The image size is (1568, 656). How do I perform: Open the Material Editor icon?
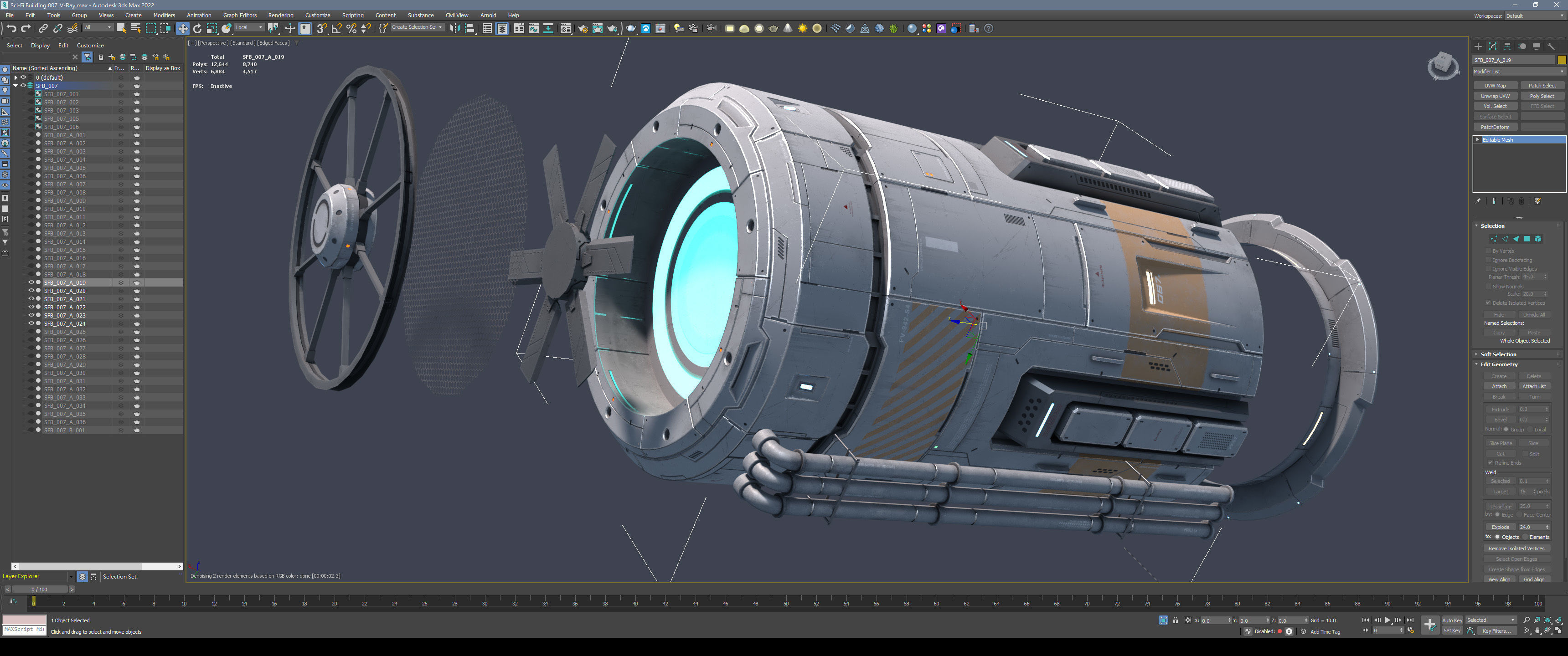[x=566, y=28]
